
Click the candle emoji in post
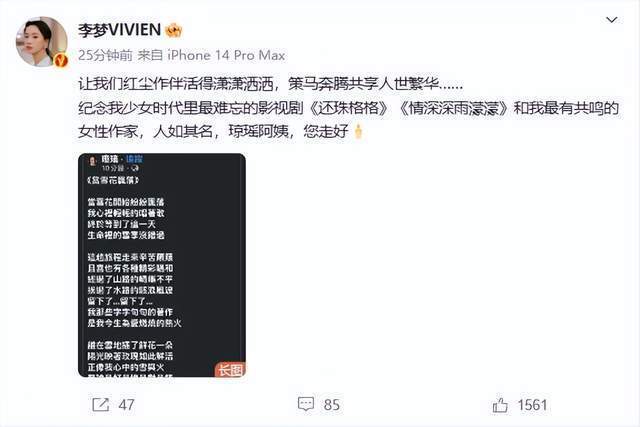[x=358, y=131]
